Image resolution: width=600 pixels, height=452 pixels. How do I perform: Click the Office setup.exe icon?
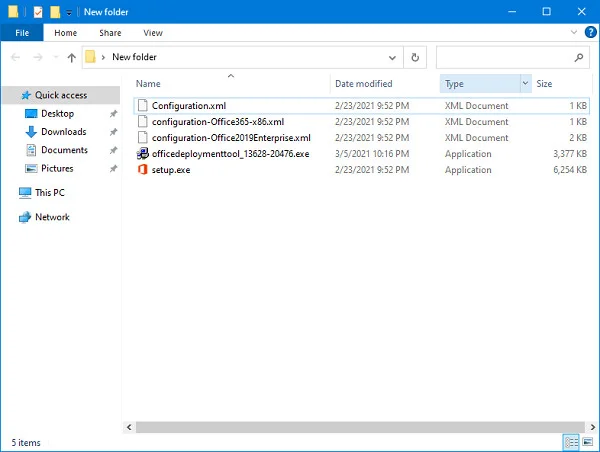click(x=143, y=170)
